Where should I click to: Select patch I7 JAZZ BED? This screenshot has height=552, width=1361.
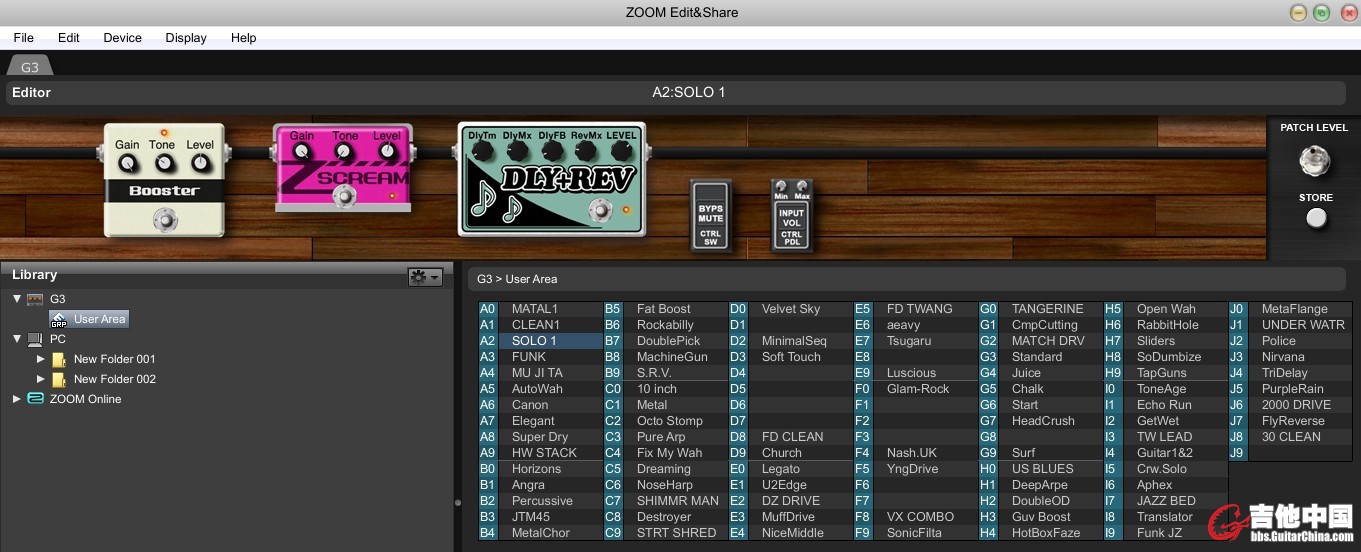pos(1165,501)
